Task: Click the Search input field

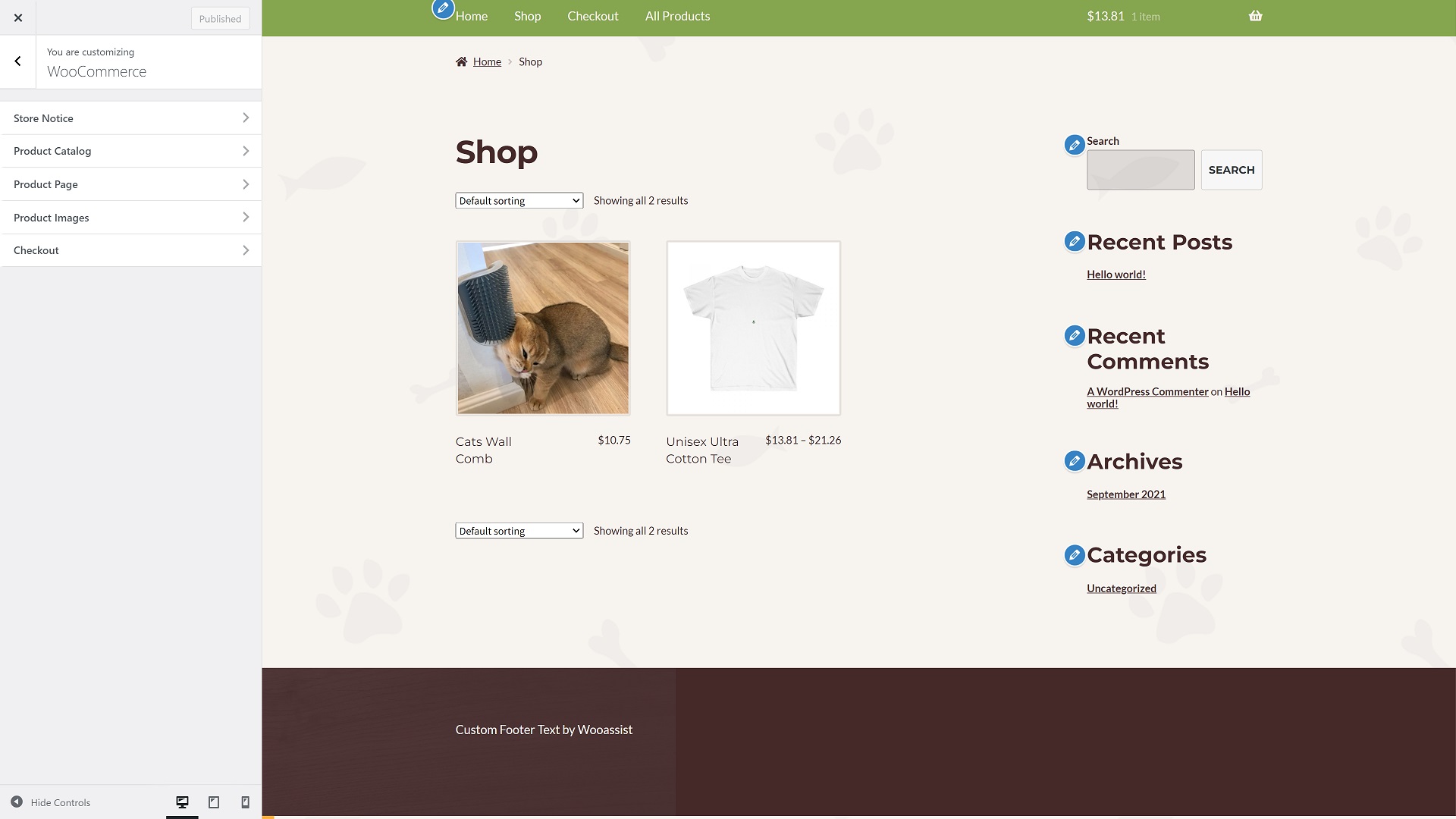Action: tap(1140, 169)
